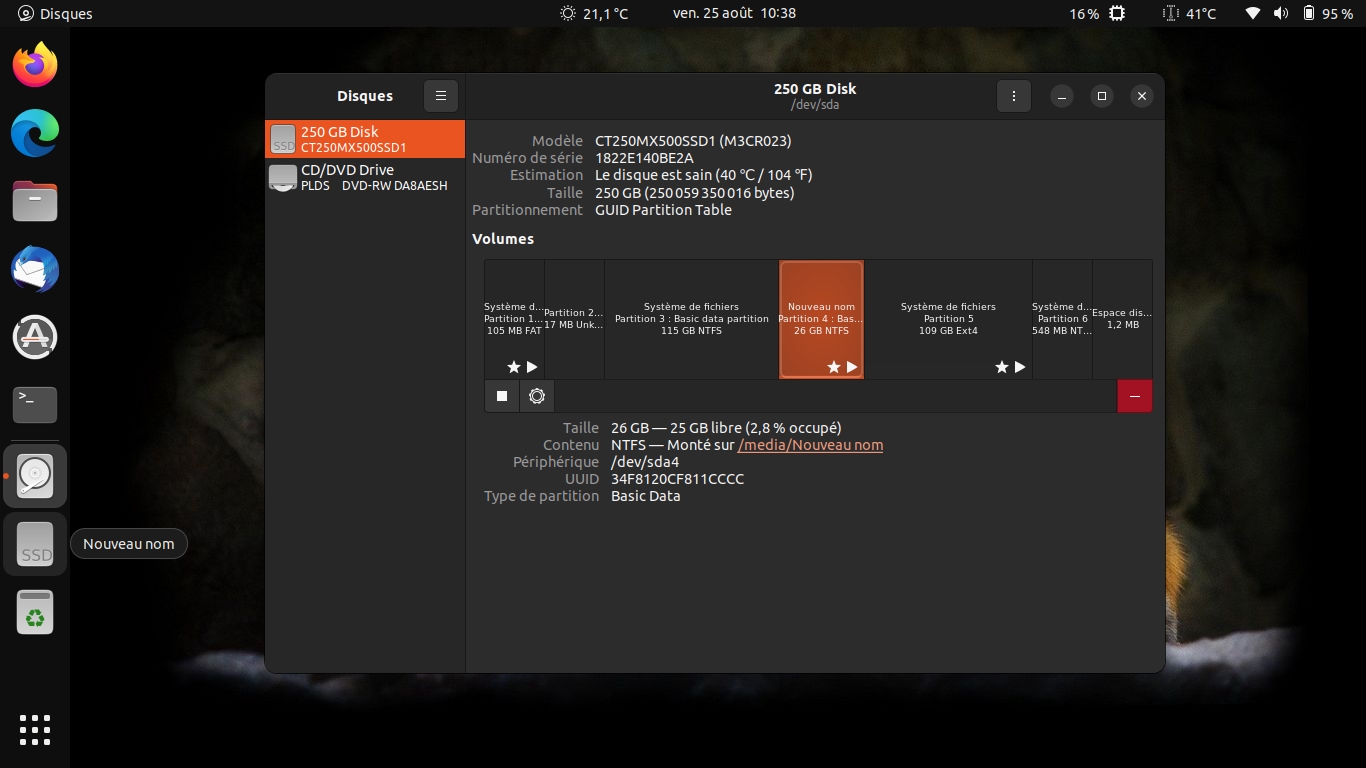Open the Wi-Fi network indicator
The width and height of the screenshot is (1366, 768).
[x=1253, y=13]
